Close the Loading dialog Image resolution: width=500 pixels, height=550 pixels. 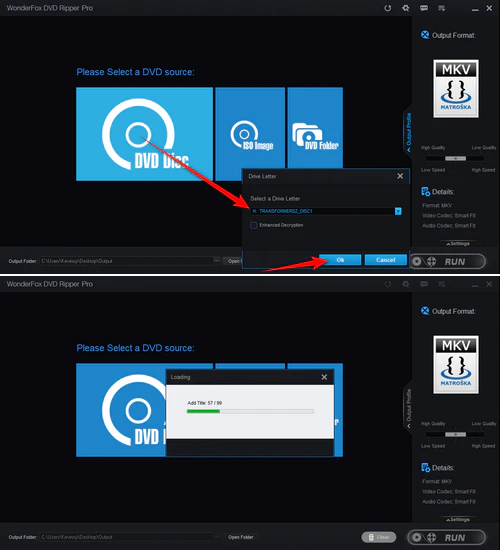324,377
